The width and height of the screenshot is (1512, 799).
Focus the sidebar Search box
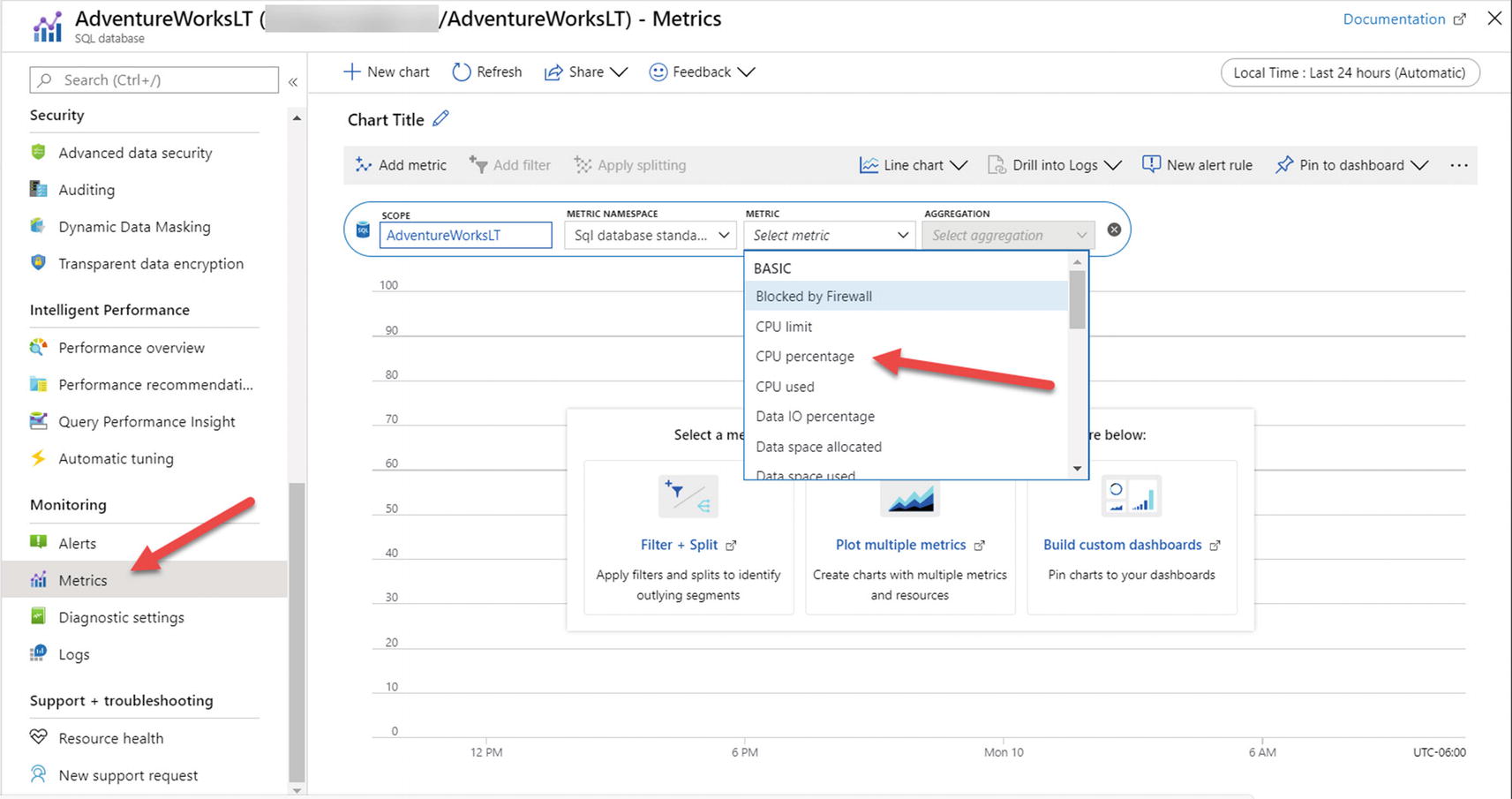point(154,80)
